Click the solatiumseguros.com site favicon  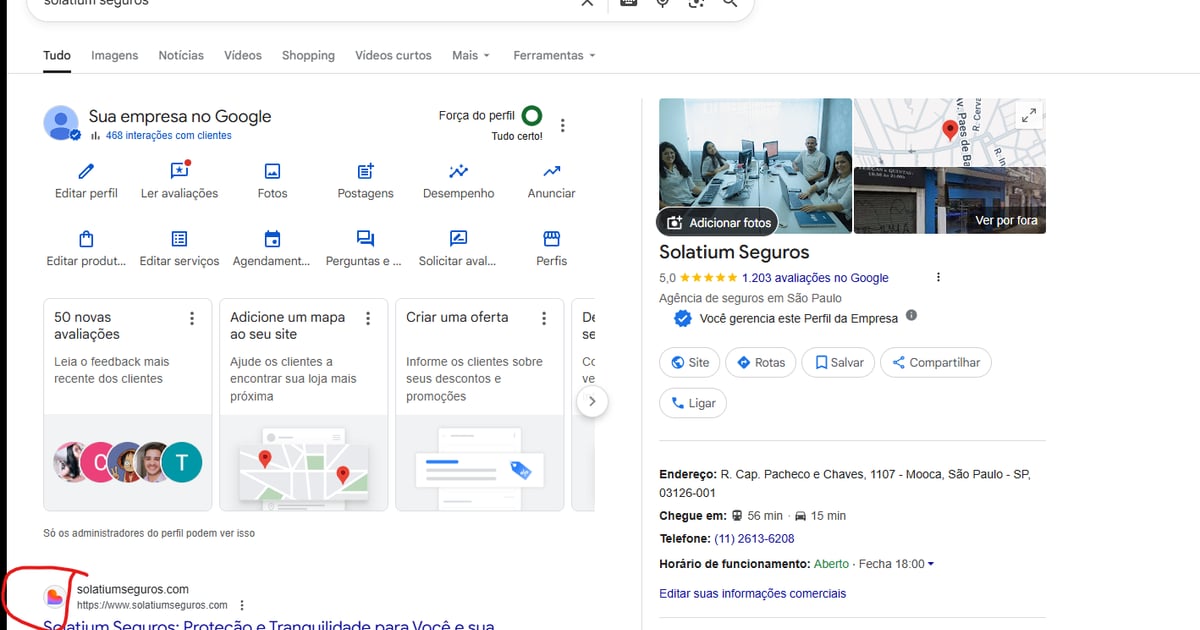[55, 597]
